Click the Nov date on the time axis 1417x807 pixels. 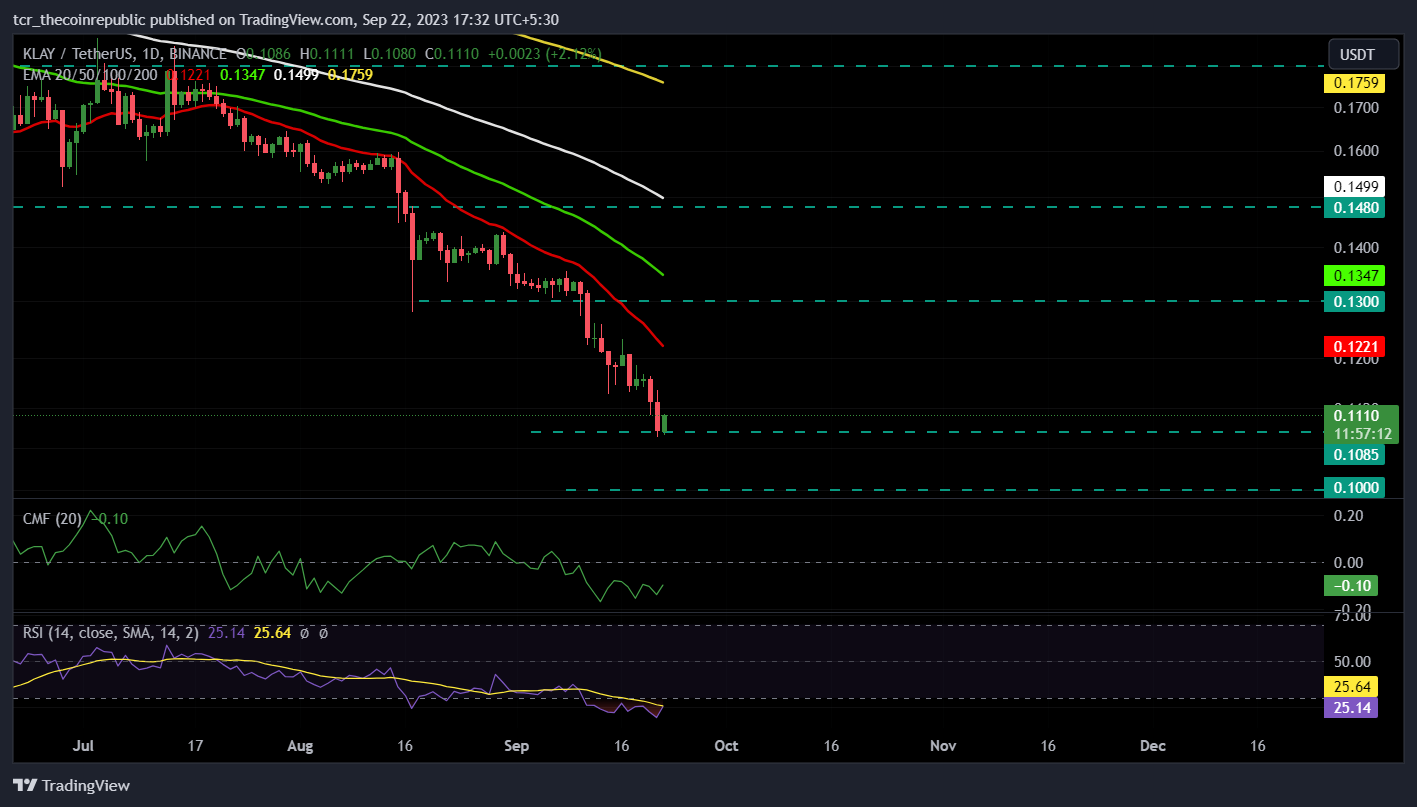pos(943,746)
